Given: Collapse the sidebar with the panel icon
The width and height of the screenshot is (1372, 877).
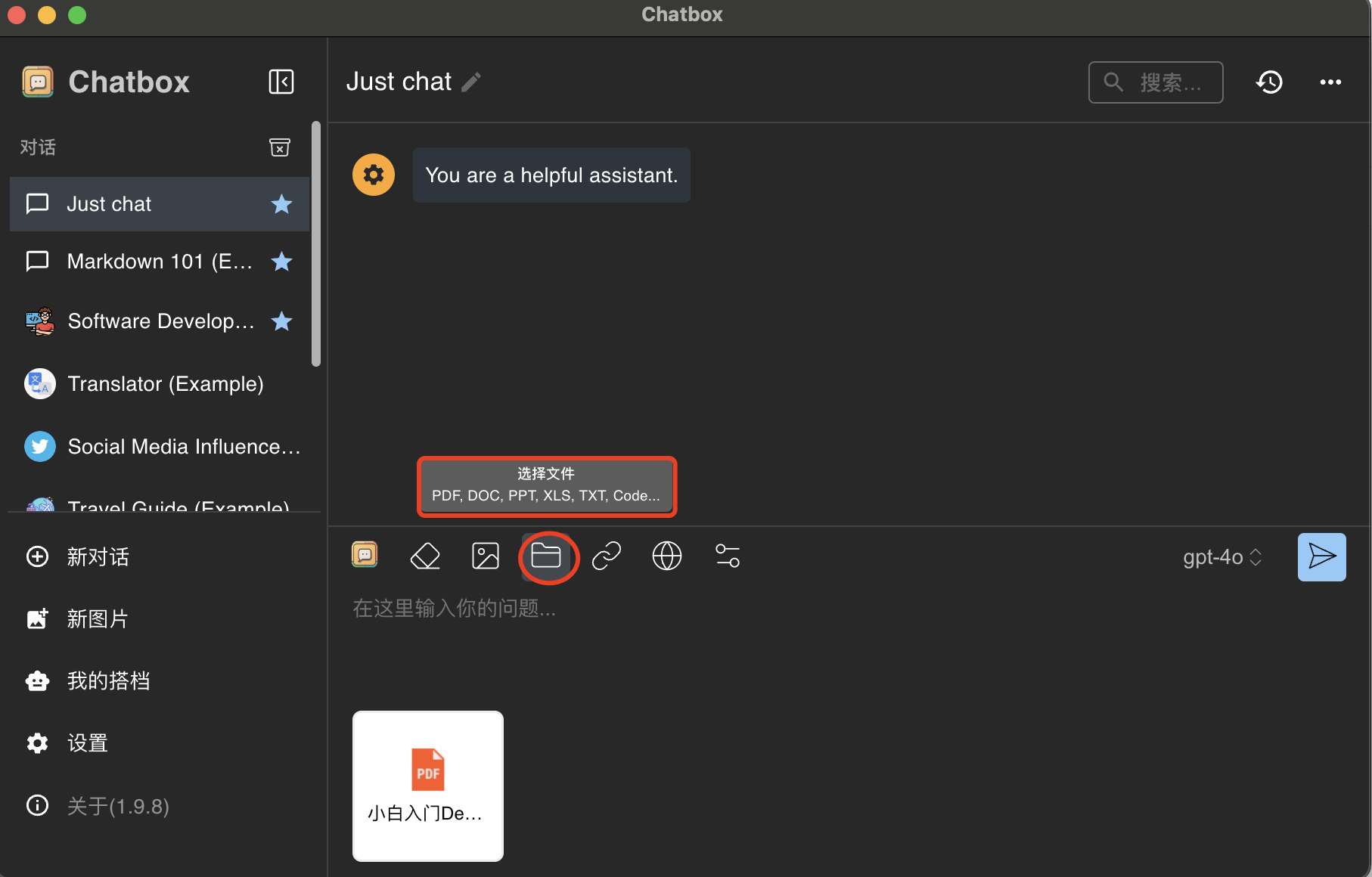Looking at the screenshot, I should point(281,82).
